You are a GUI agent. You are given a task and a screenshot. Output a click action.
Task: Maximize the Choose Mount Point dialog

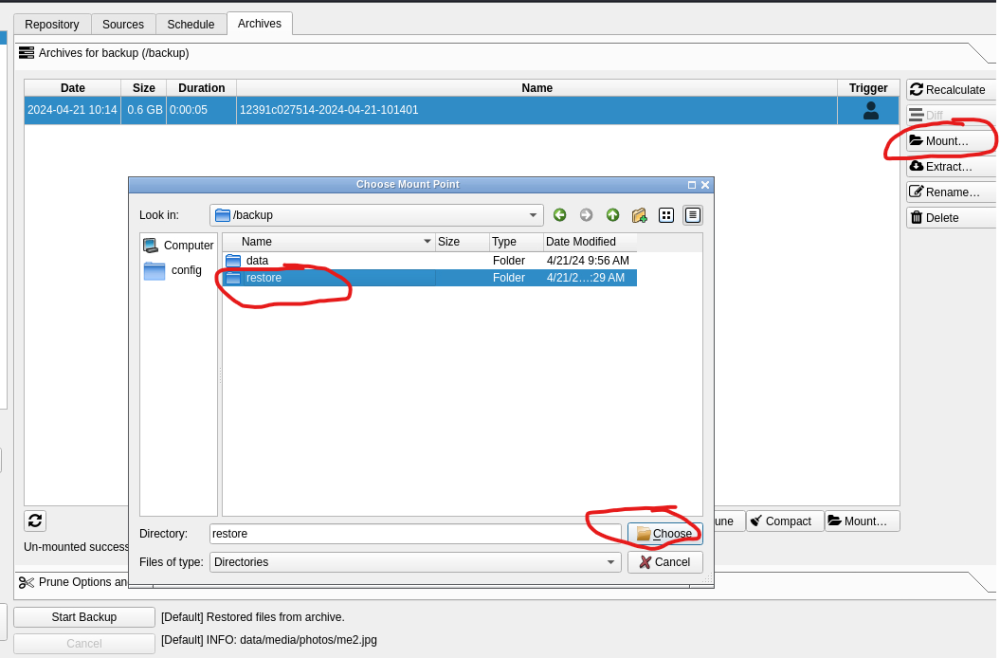click(x=691, y=185)
